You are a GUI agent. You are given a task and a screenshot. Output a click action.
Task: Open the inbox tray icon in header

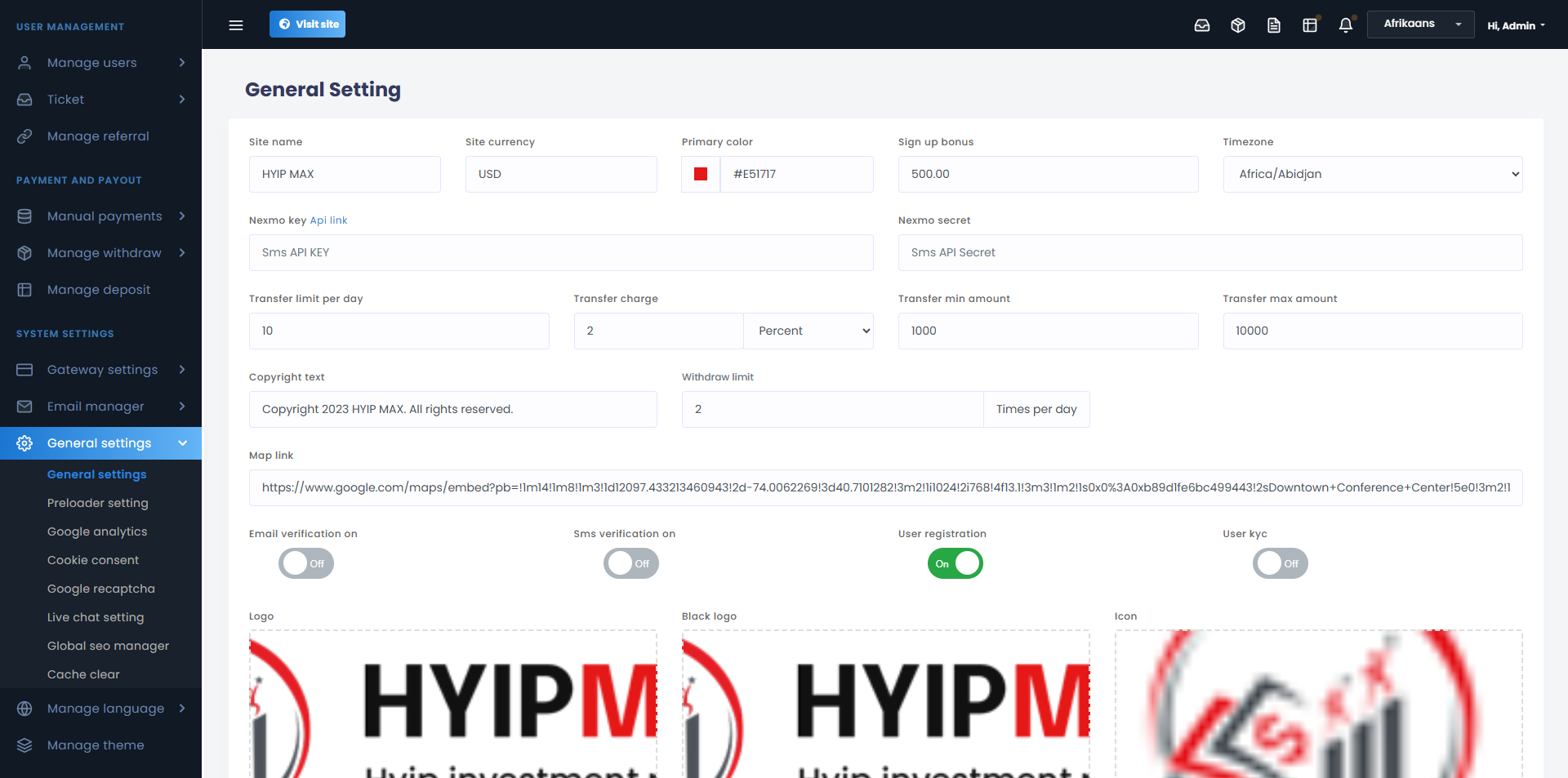click(1202, 25)
